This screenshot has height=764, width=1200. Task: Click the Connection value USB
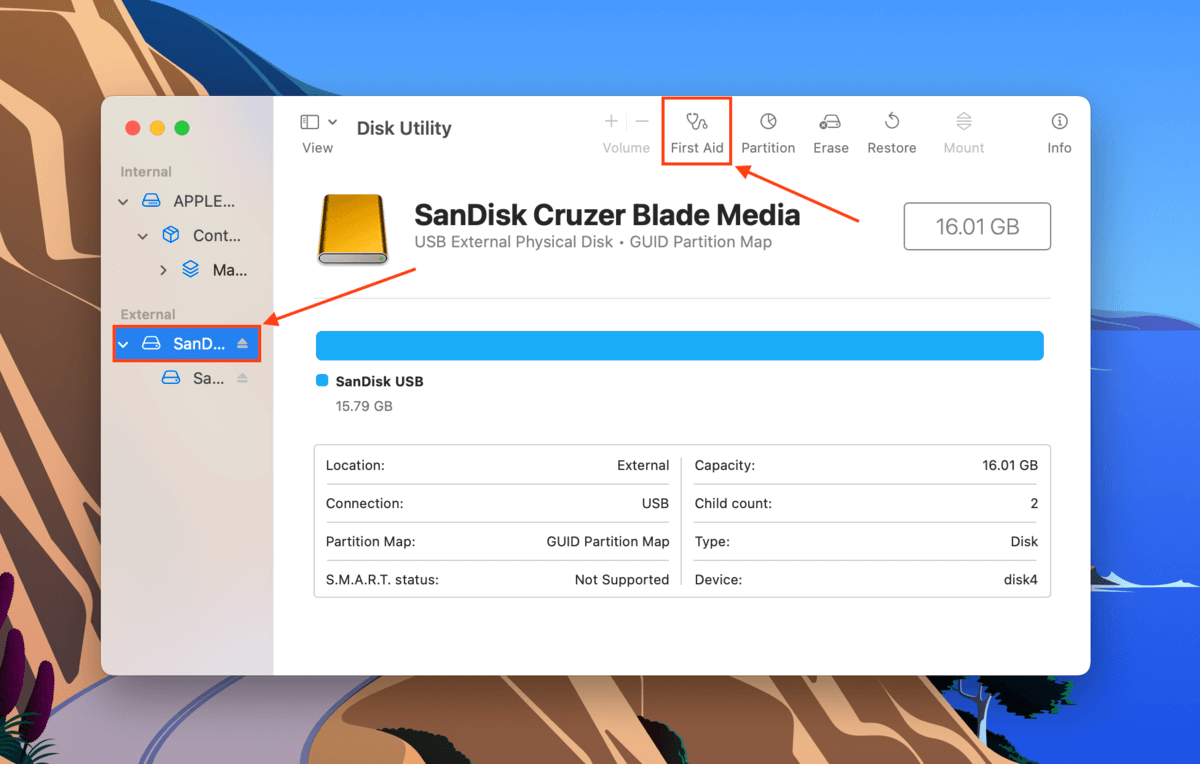(x=655, y=503)
